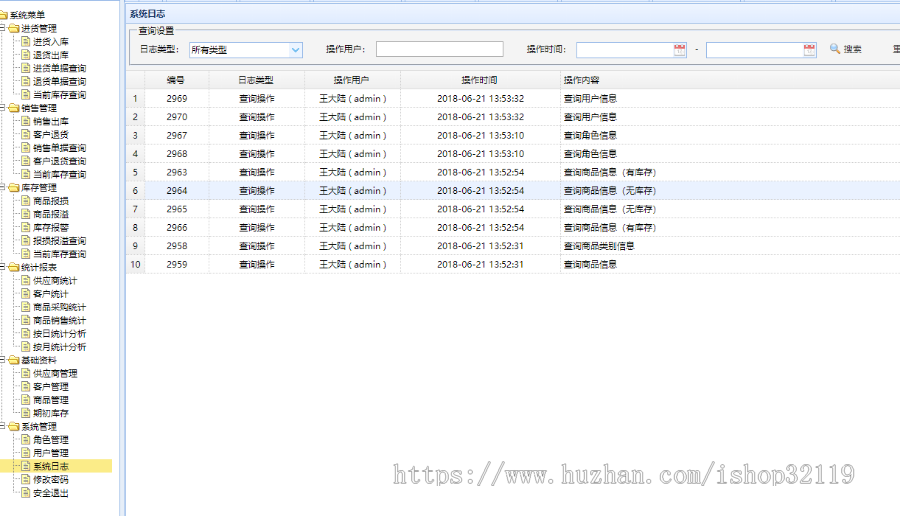Click the 系统日志 panel title

(148, 14)
